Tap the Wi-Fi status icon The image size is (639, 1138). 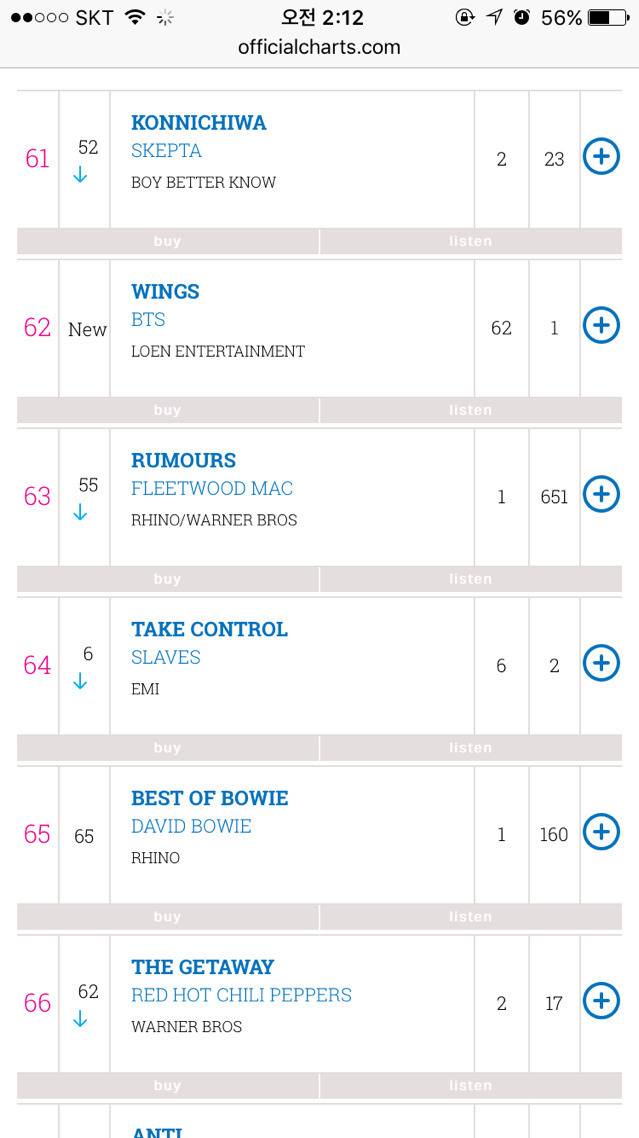point(135,17)
